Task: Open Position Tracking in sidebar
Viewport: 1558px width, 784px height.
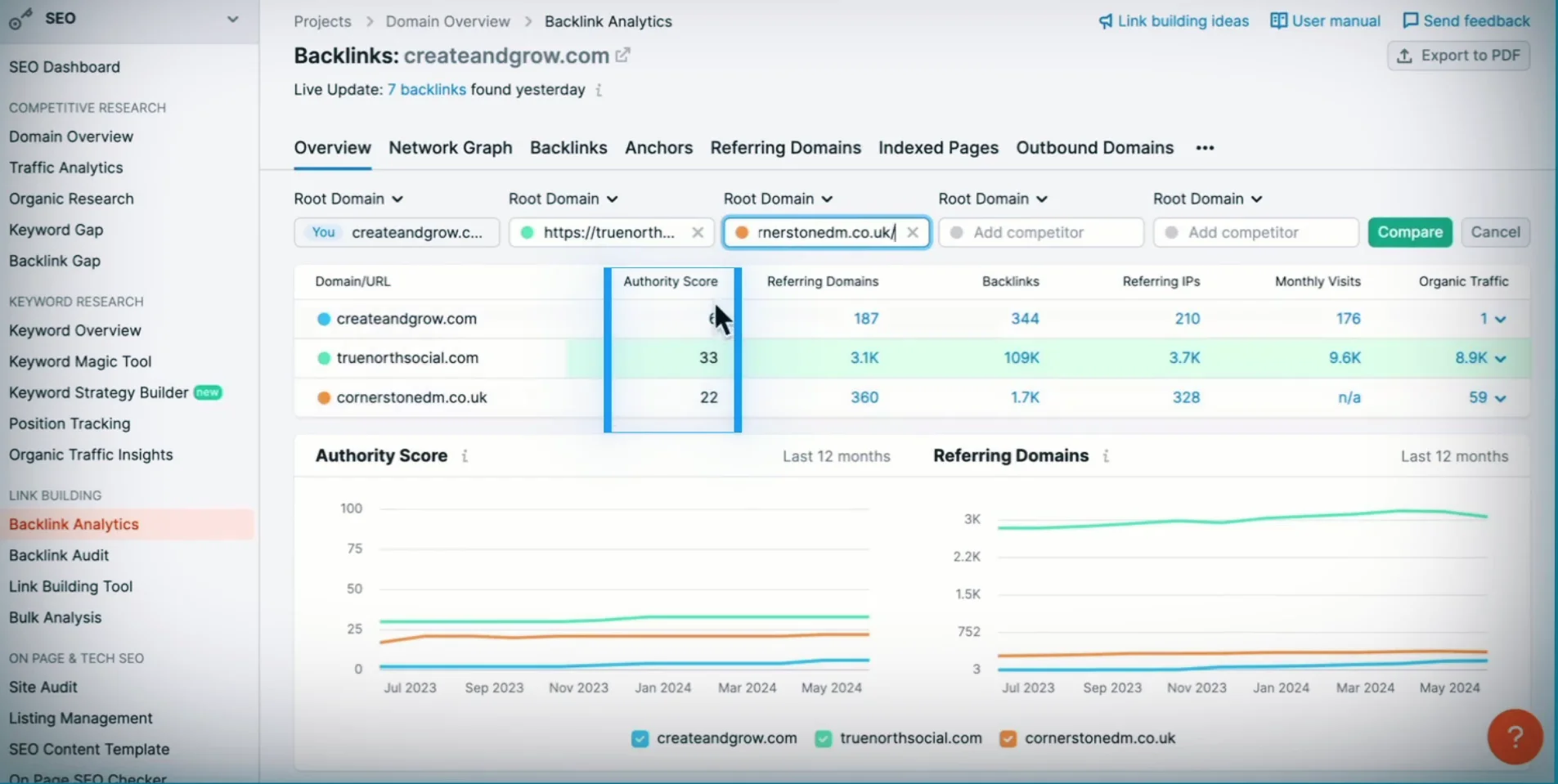Action: tap(70, 423)
